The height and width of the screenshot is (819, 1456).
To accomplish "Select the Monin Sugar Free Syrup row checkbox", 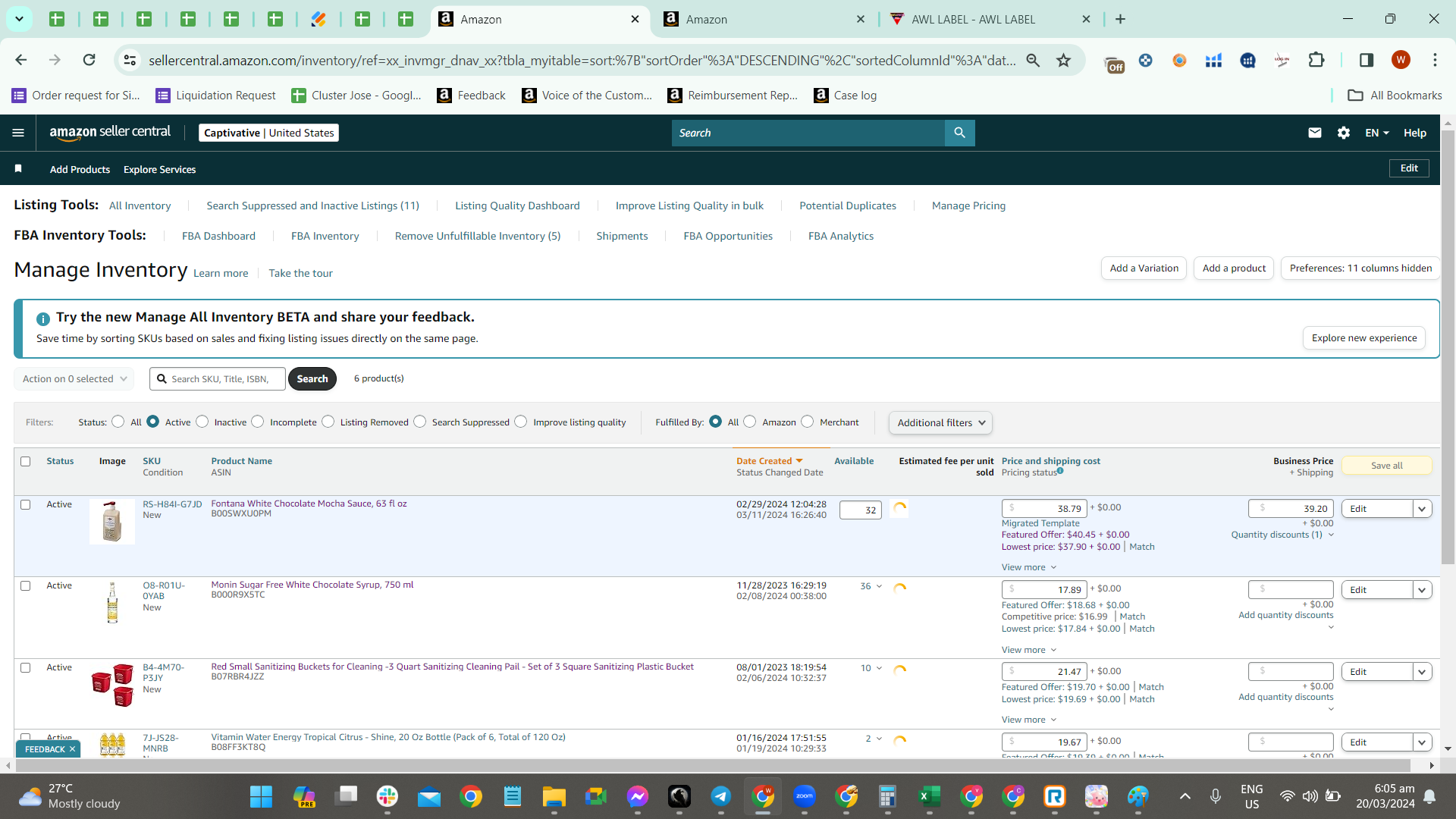I will [x=26, y=585].
